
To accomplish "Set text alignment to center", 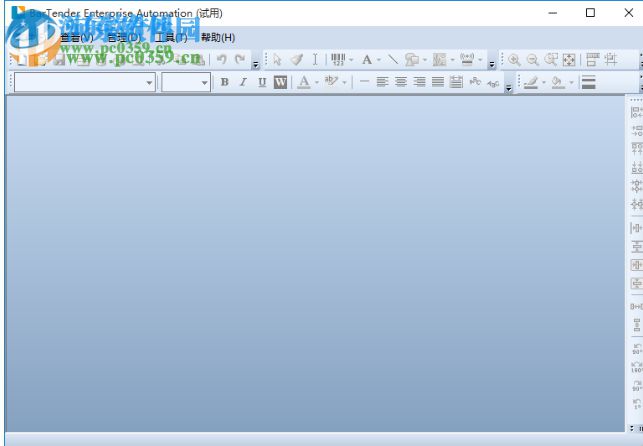I will [x=401, y=82].
